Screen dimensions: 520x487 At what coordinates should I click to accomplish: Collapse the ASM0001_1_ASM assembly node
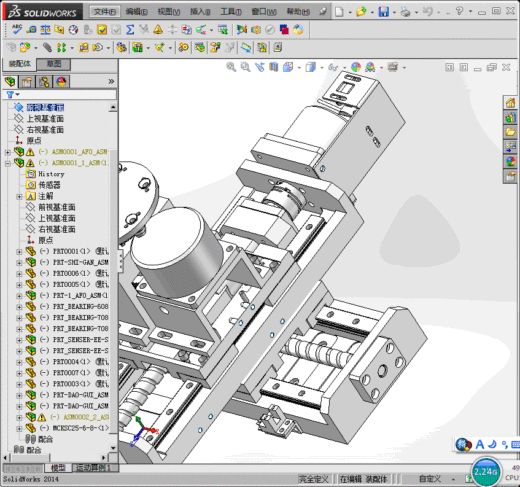point(7,163)
